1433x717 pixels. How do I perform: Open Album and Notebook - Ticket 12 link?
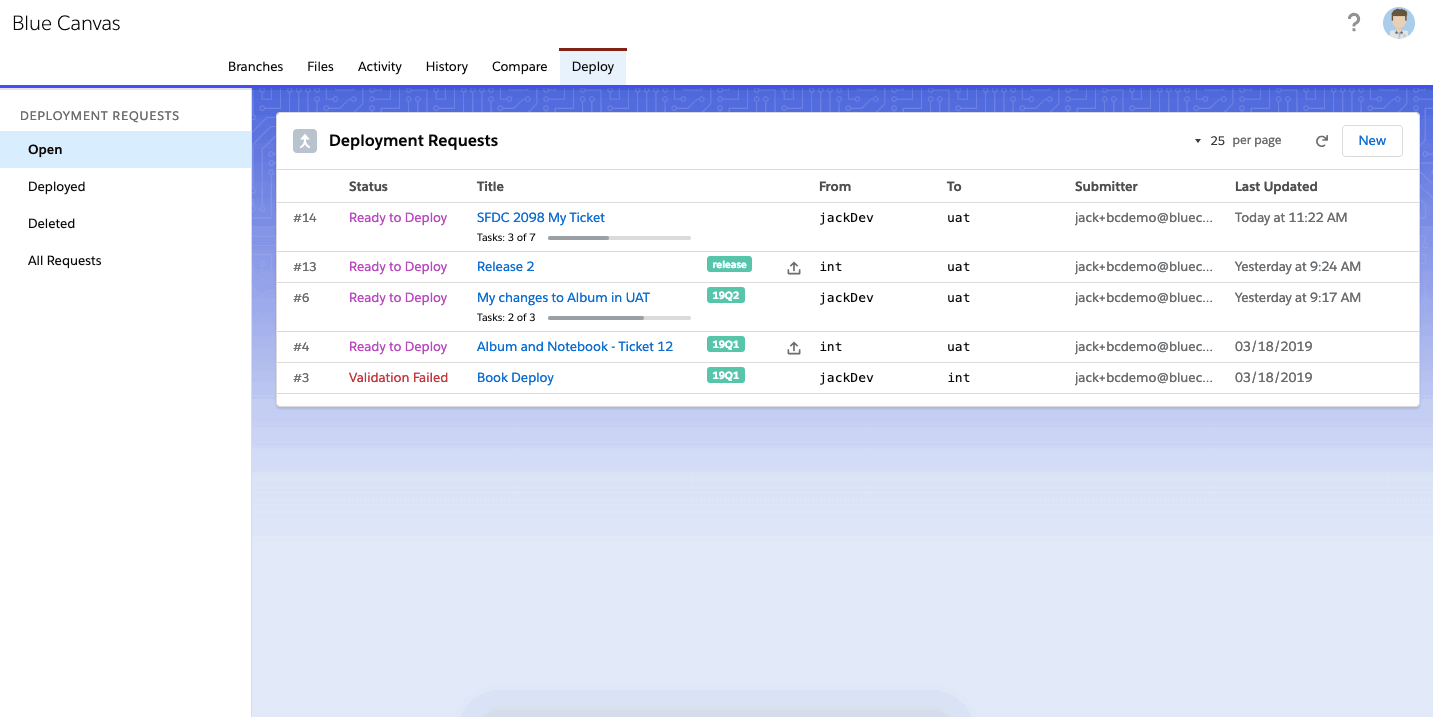point(575,347)
